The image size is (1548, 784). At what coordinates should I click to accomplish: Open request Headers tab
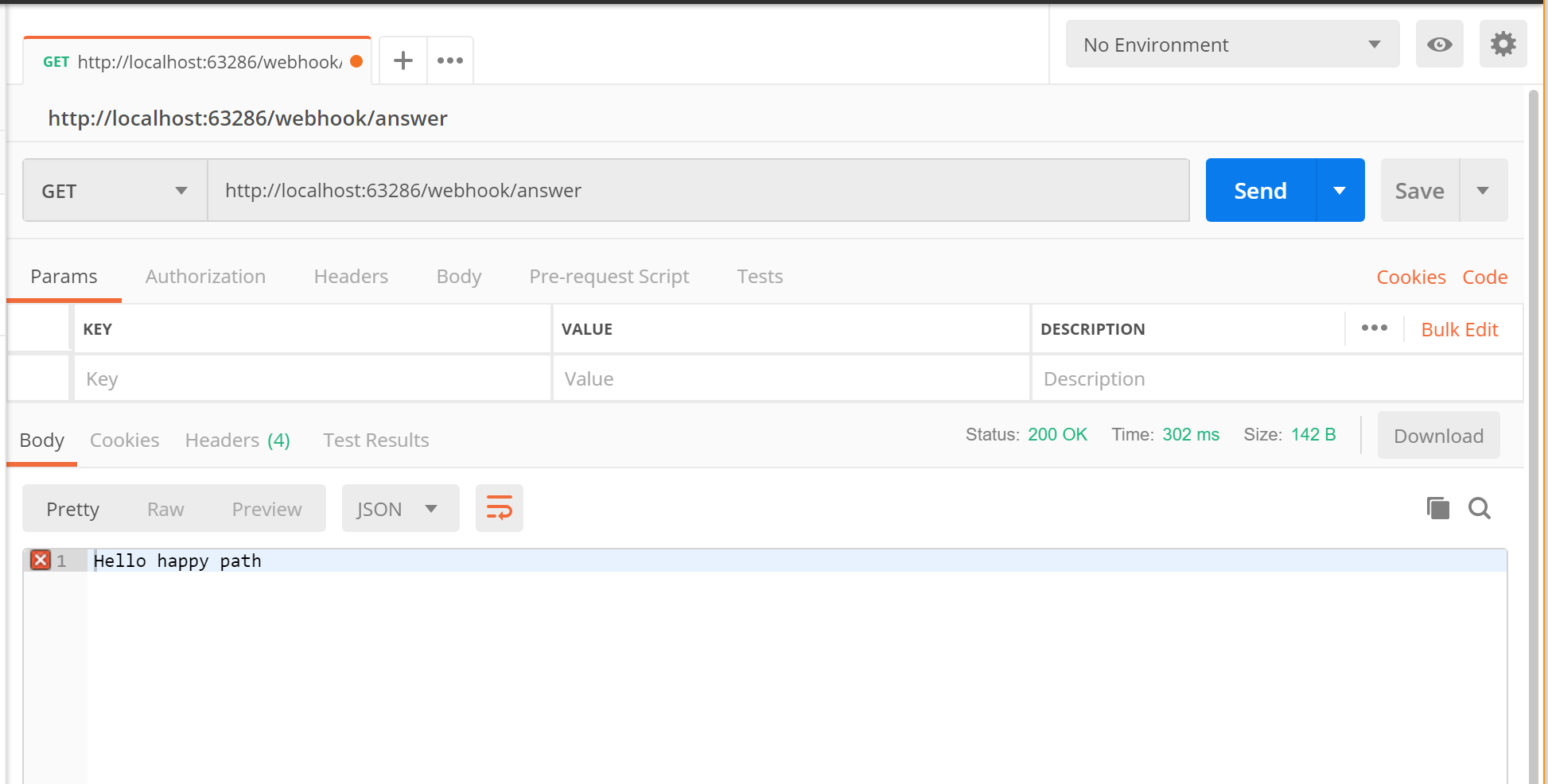[351, 277]
